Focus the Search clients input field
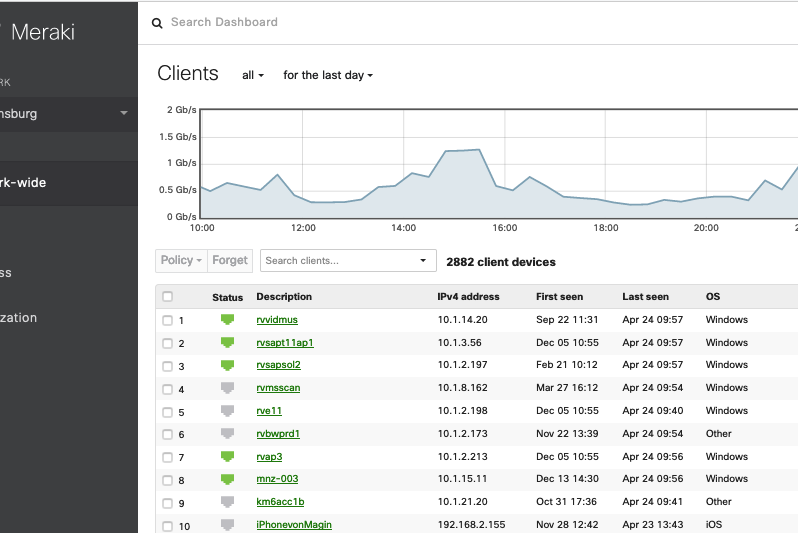This screenshot has height=533, width=798. click(x=340, y=261)
